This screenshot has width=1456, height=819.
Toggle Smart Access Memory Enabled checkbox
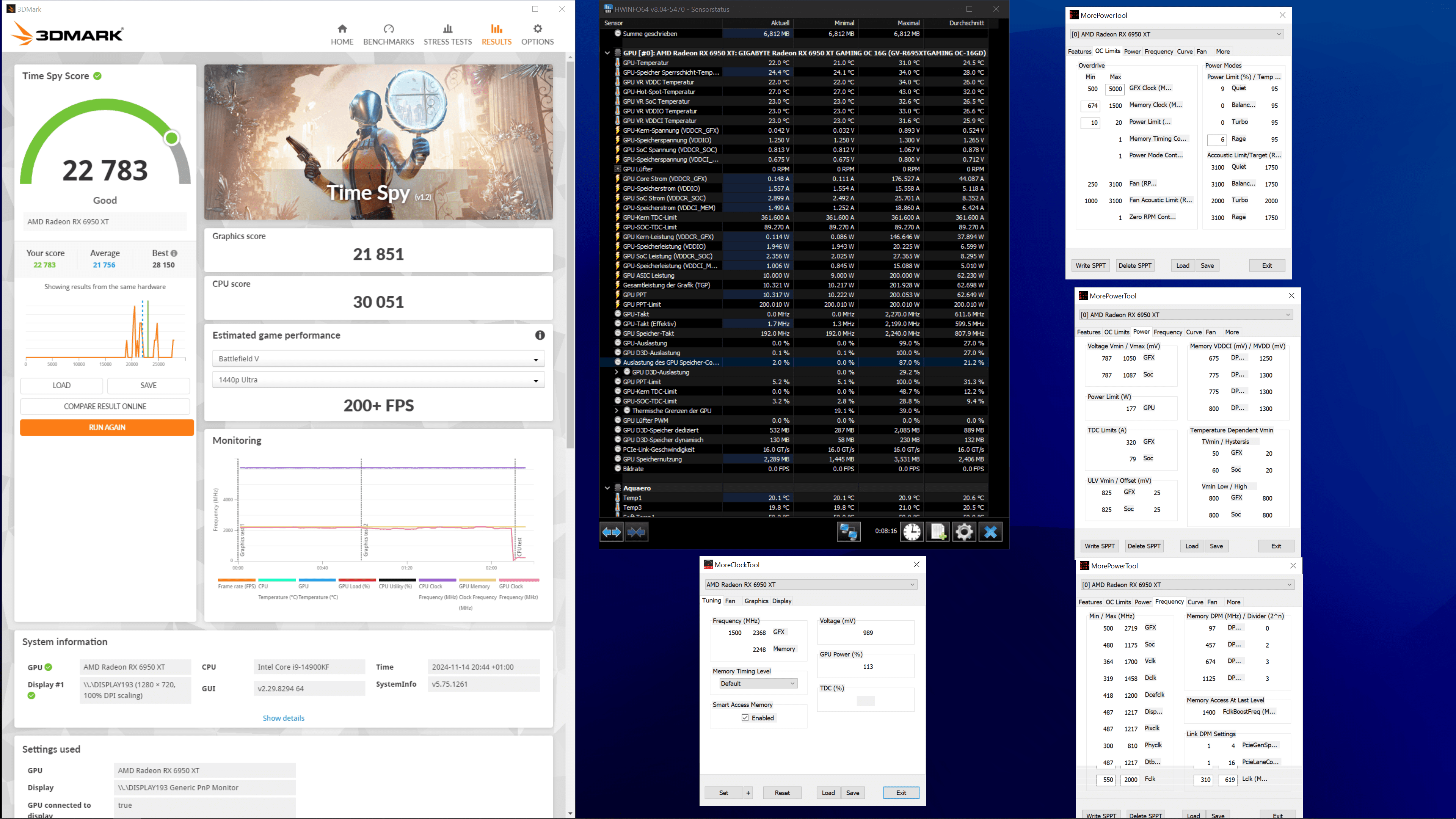point(745,718)
